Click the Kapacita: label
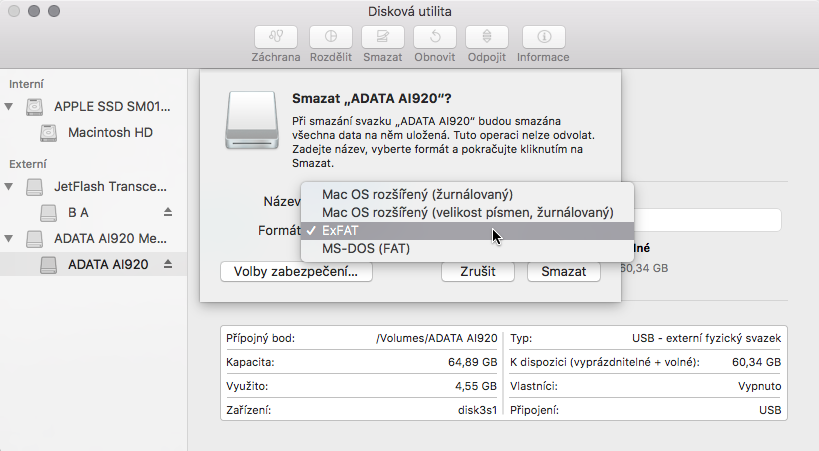Screen dimensions: 819x451 click(x=250, y=362)
